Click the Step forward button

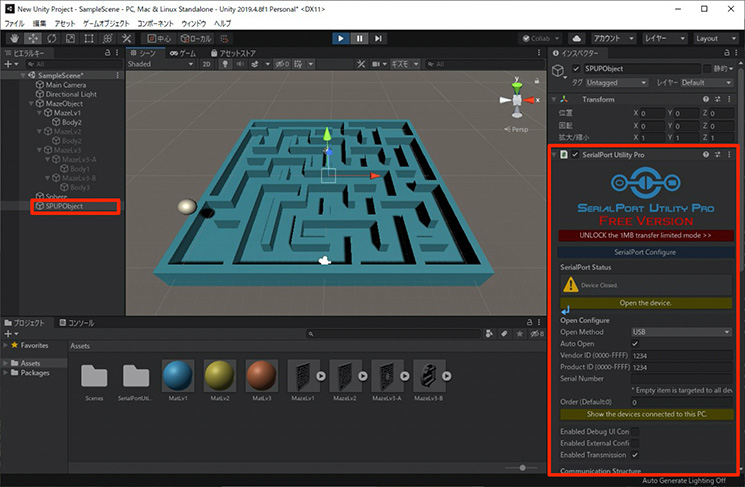coord(378,38)
